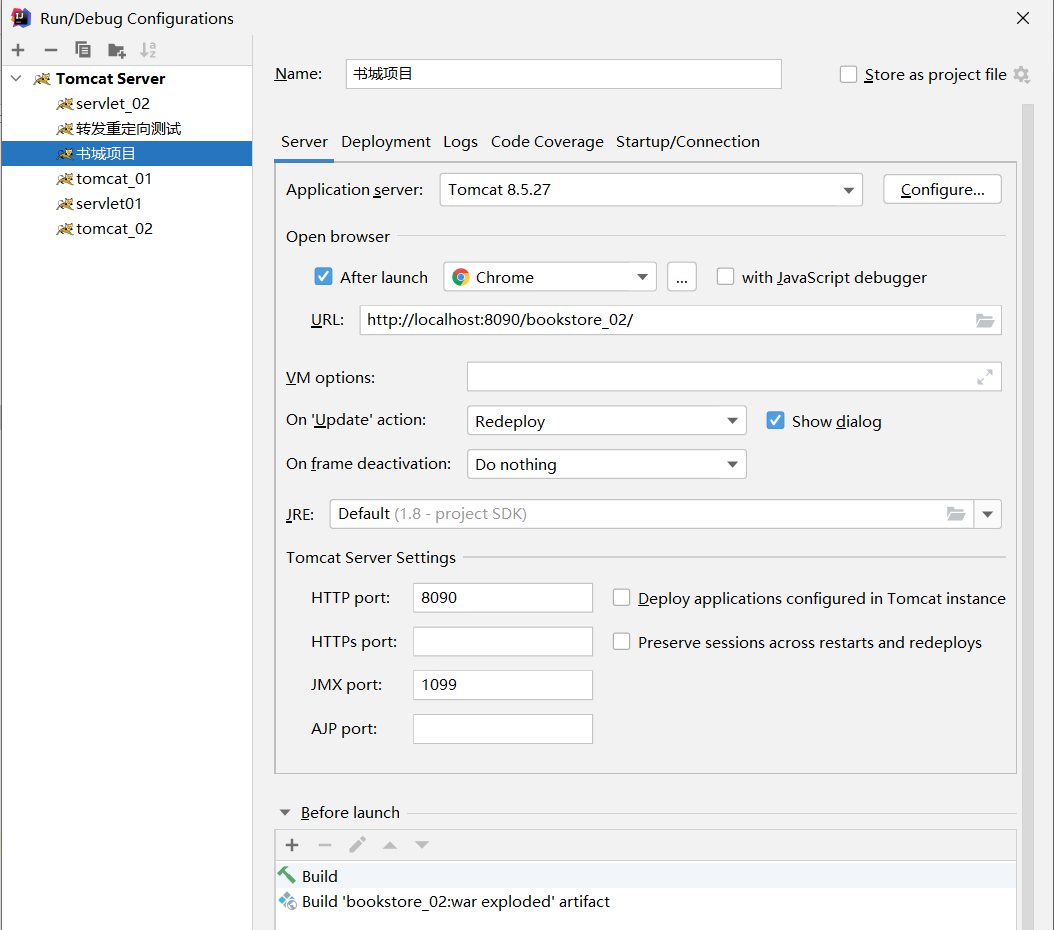
Task: Click the browser ellipsis button
Action: [682, 277]
